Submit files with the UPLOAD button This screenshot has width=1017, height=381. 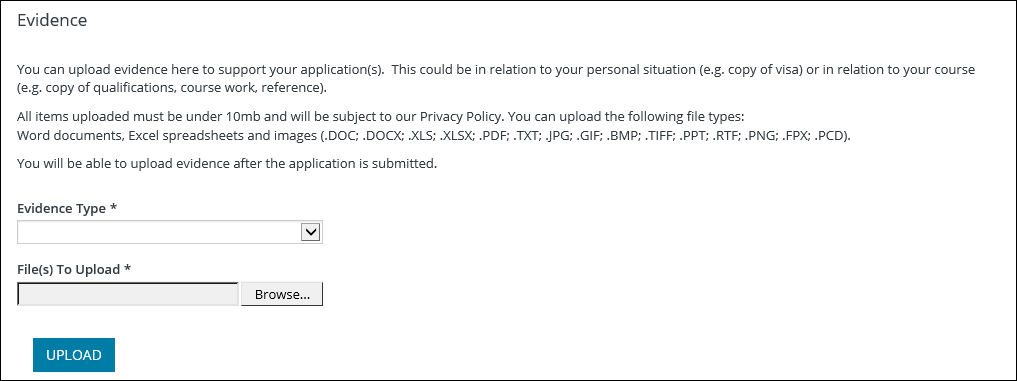pyautogui.click(x=74, y=355)
